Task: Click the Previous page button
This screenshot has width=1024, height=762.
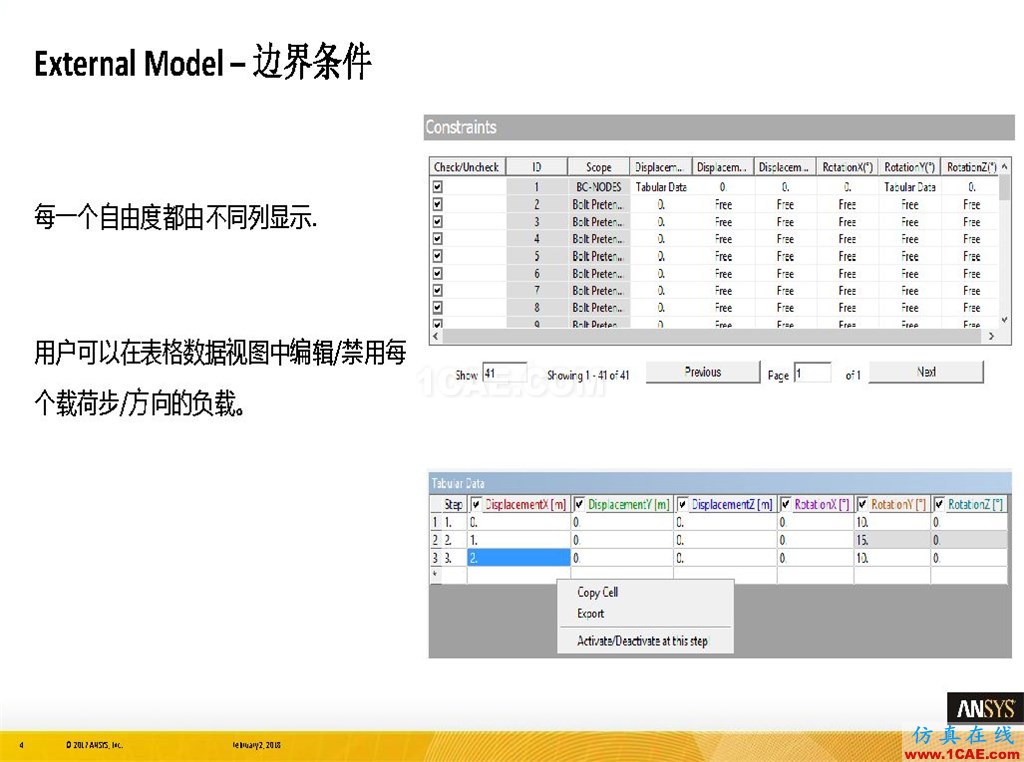Action: tap(703, 372)
